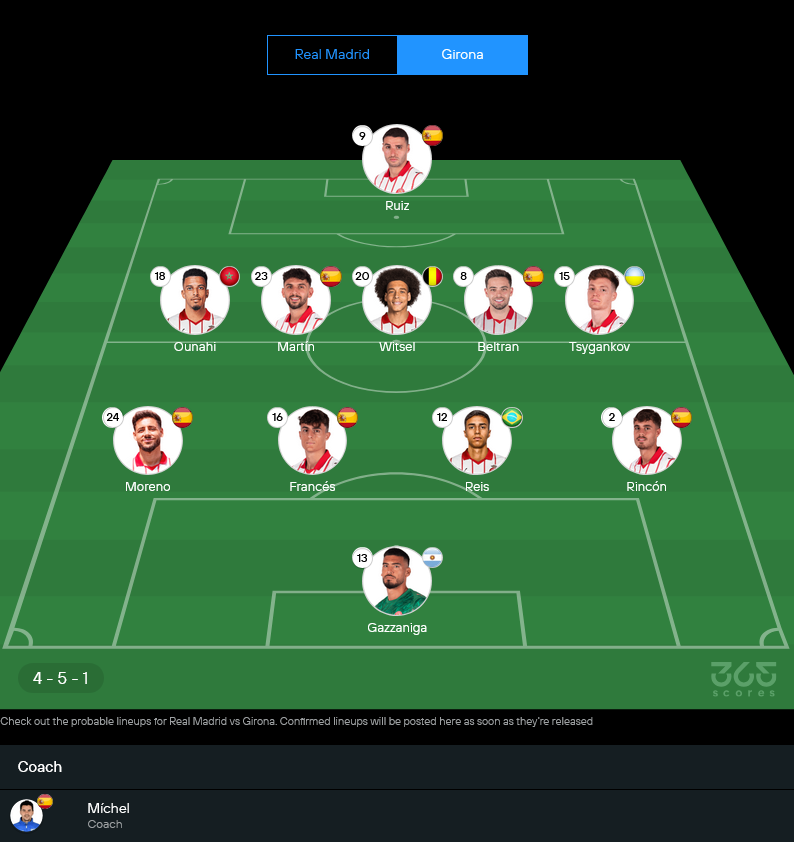Click the Brazil flag beside Reis
Viewport: 794px width, 842px height.
point(512,417)
